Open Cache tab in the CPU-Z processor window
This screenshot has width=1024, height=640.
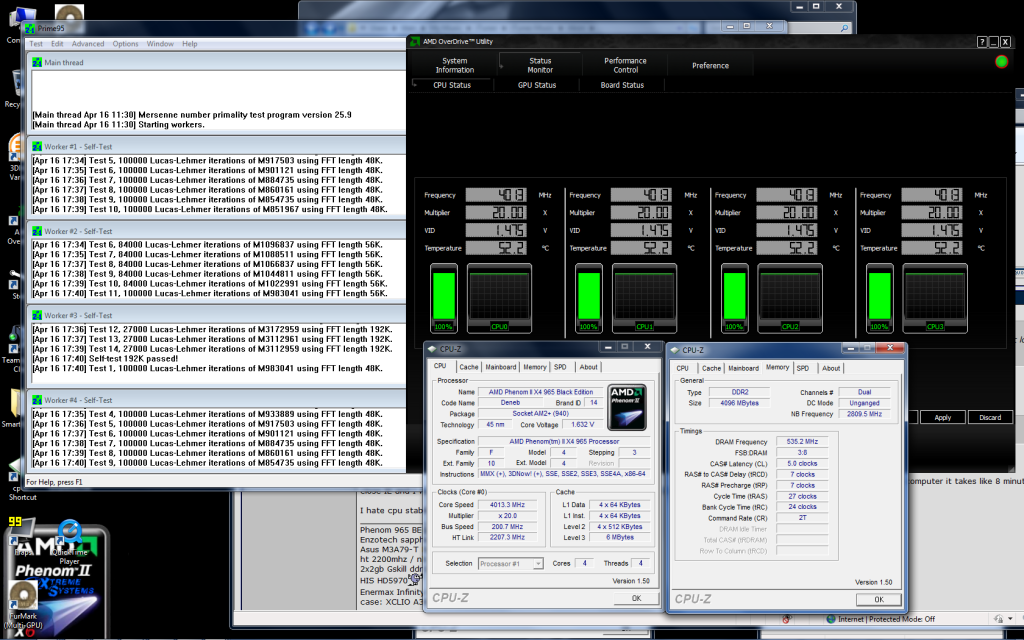click(x=469, y=367)
